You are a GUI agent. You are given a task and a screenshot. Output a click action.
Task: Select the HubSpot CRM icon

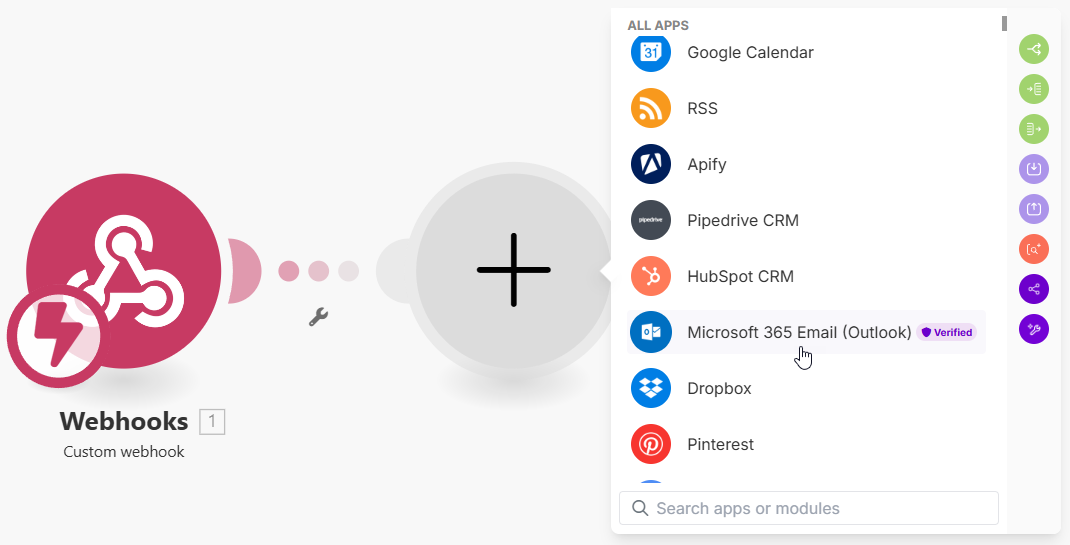point(651,276)
